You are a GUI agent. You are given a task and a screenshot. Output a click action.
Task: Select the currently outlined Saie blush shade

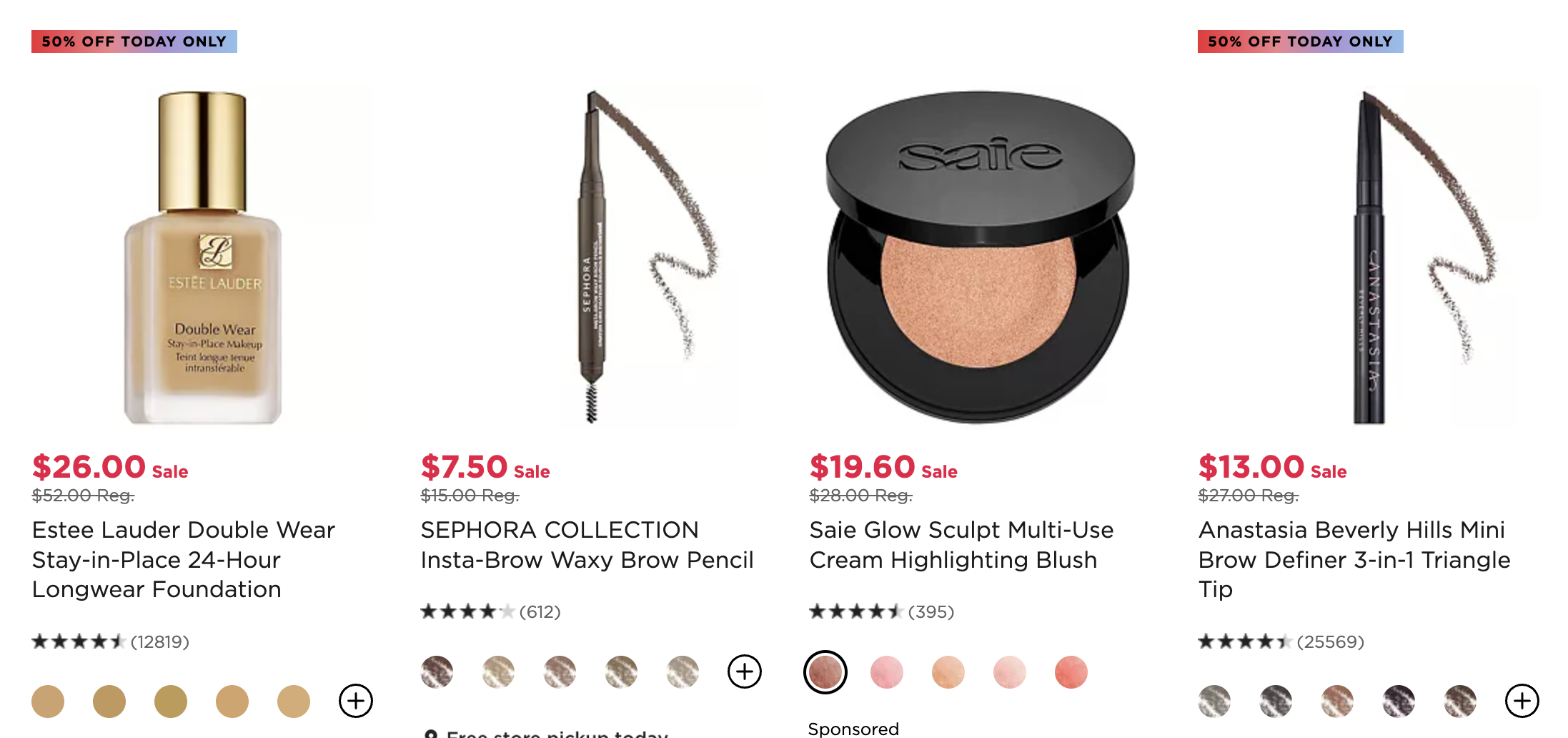coord(825,672)
